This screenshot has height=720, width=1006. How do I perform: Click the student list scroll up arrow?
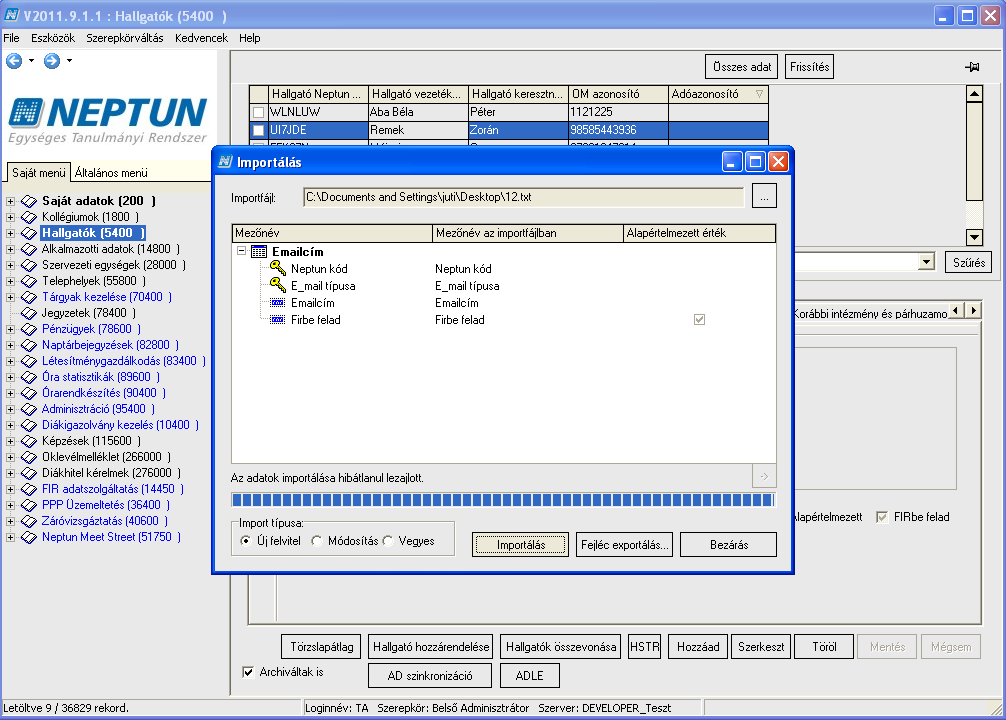[x=975, y=94]
